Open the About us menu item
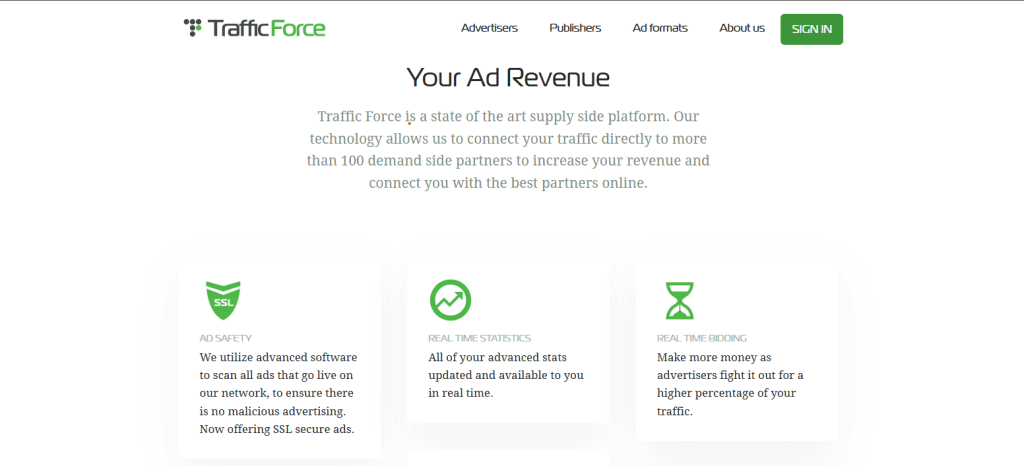1024x466 pixels. pyautogui.click(x=742, y=28)
